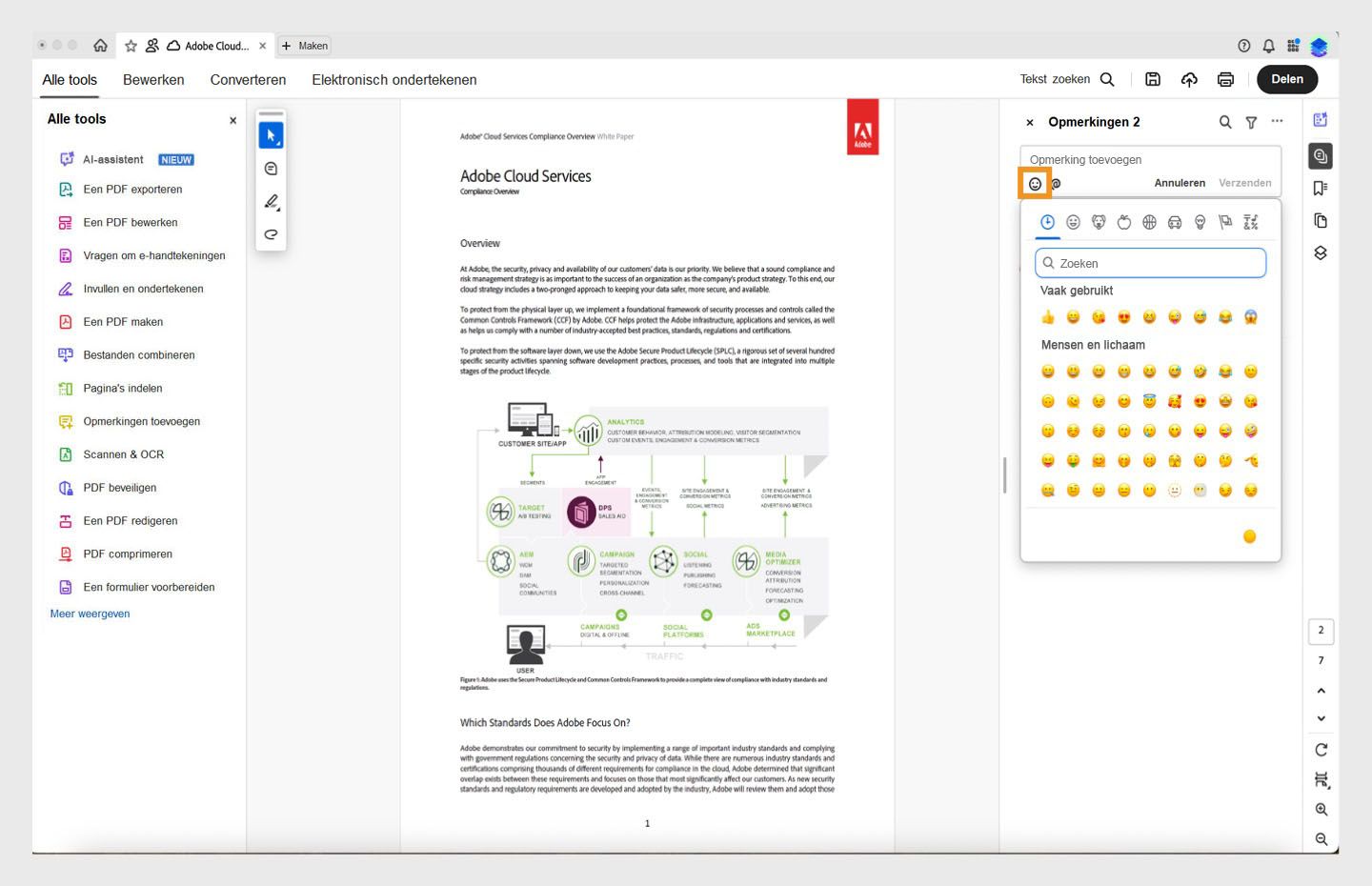Select the travel car emoji category tab
This screenshot has height=886, width=1372.
coord(1175,223)
